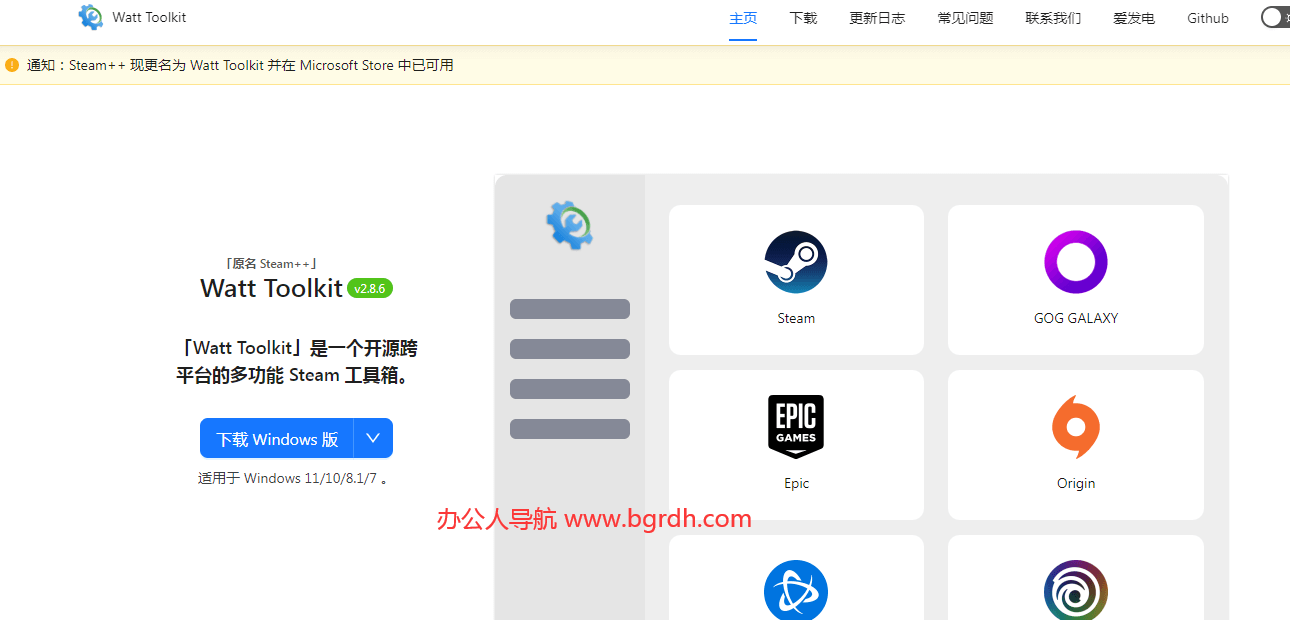Select the Epic Games icon
Image resolution: width=1290 pixels, height=620 pixels.
tap(796, 427)
